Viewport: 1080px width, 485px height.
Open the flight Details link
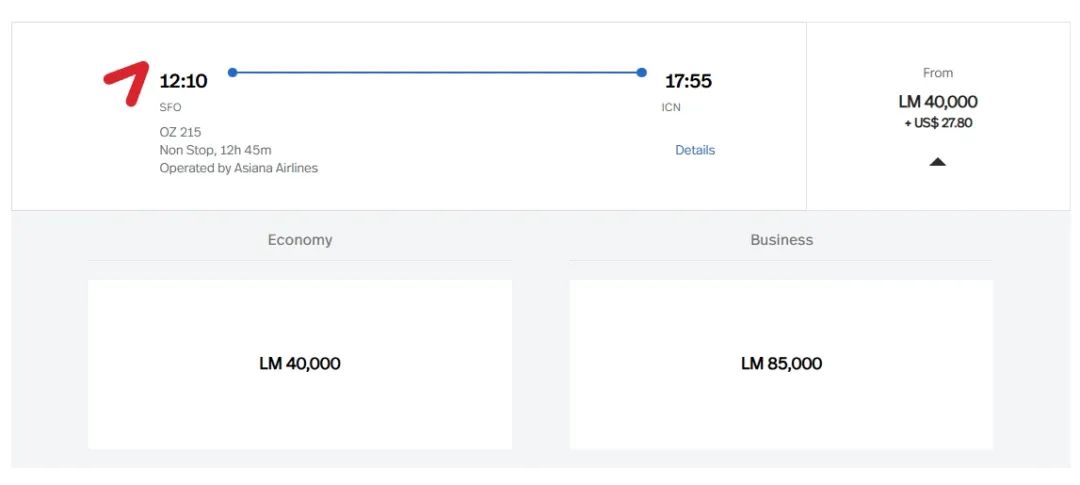point(695,150)
